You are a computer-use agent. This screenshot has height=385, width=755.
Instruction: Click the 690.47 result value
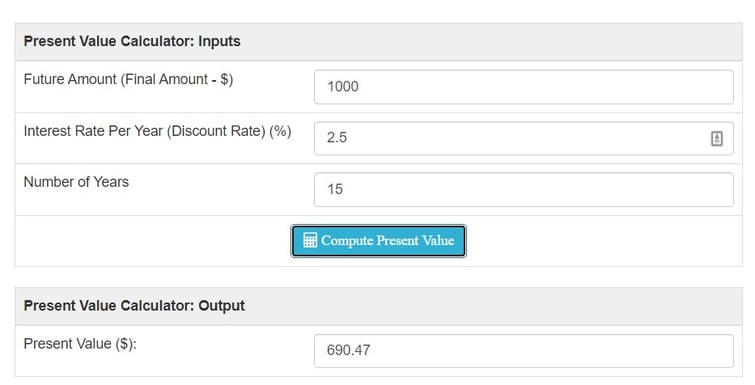click(349, 350)
